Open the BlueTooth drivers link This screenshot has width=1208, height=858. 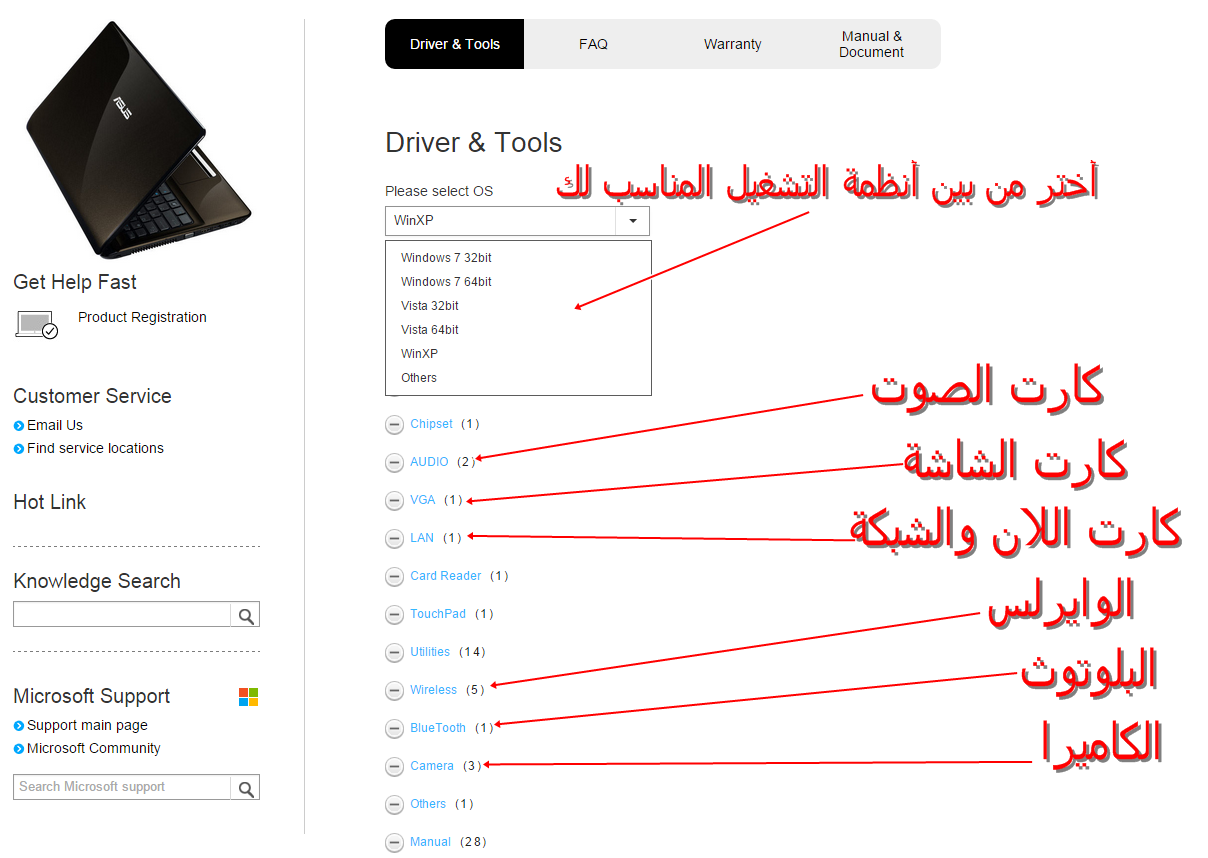[x=438, y=728]
